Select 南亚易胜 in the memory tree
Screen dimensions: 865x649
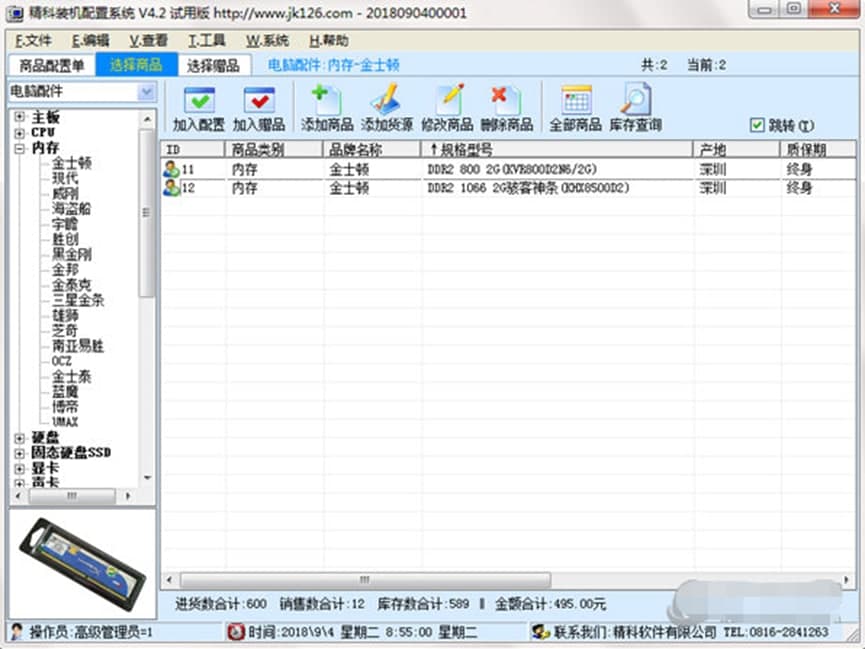[x=78, y=346]
